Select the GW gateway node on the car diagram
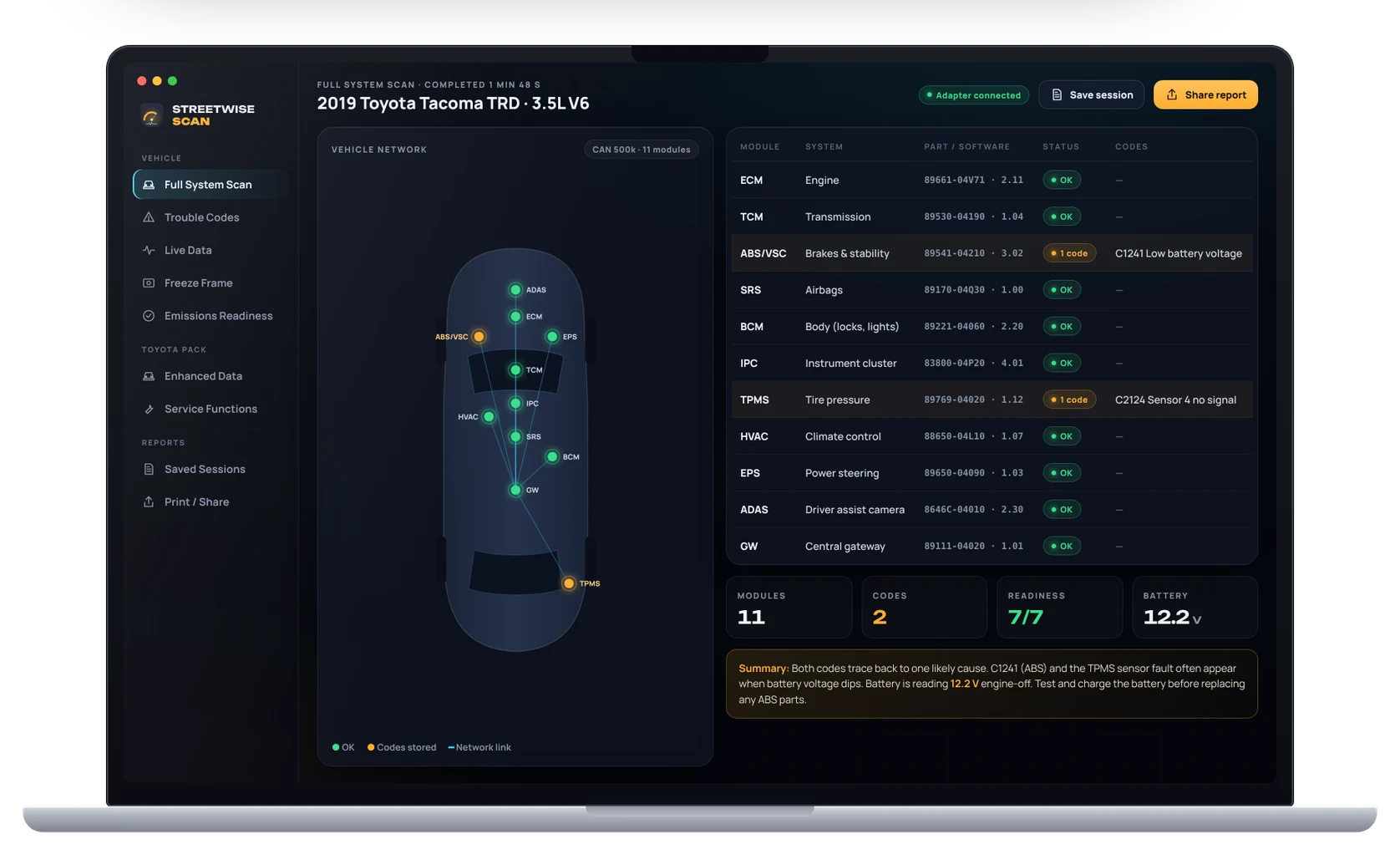Viewport: 1400px width, 855px height. coord(515,490)
